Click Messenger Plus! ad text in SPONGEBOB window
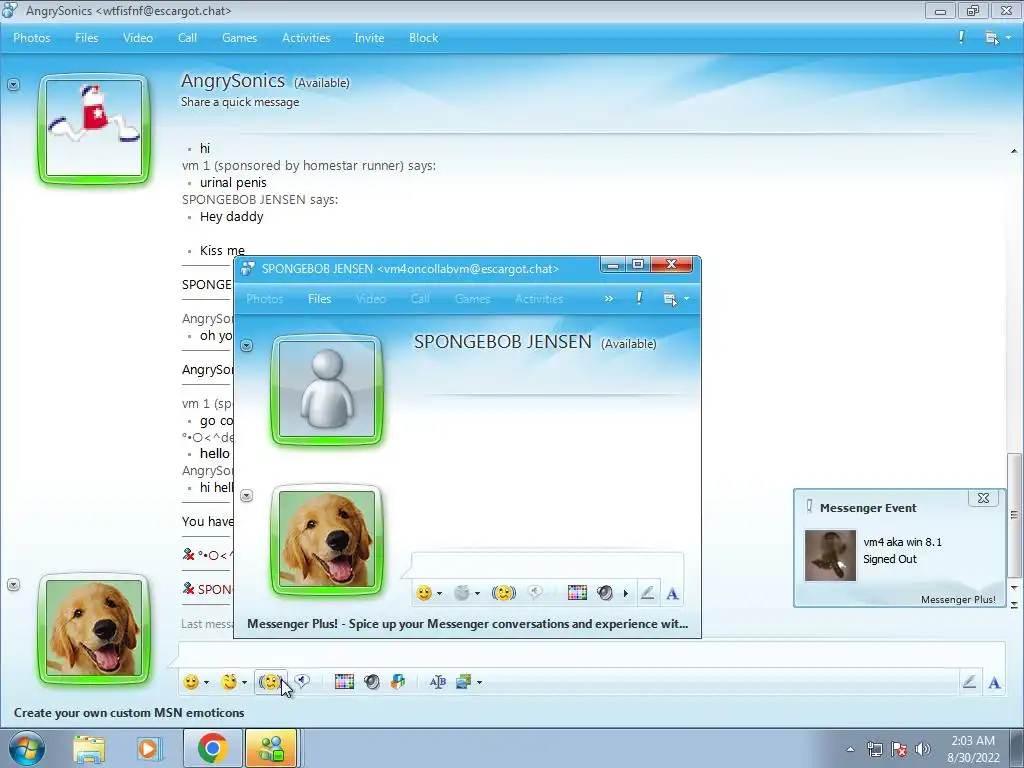This screenshot has width=1024, height=768. click(468, 624)
